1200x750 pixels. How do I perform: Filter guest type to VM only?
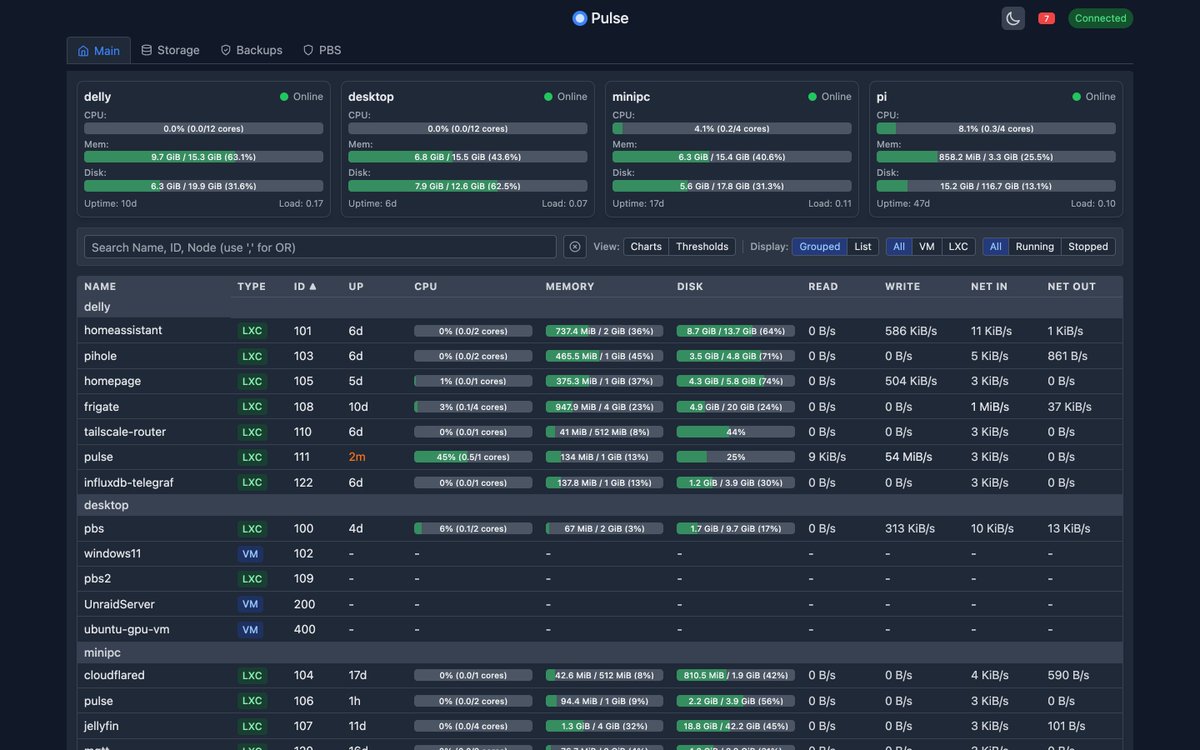click(x=927, y=247)
